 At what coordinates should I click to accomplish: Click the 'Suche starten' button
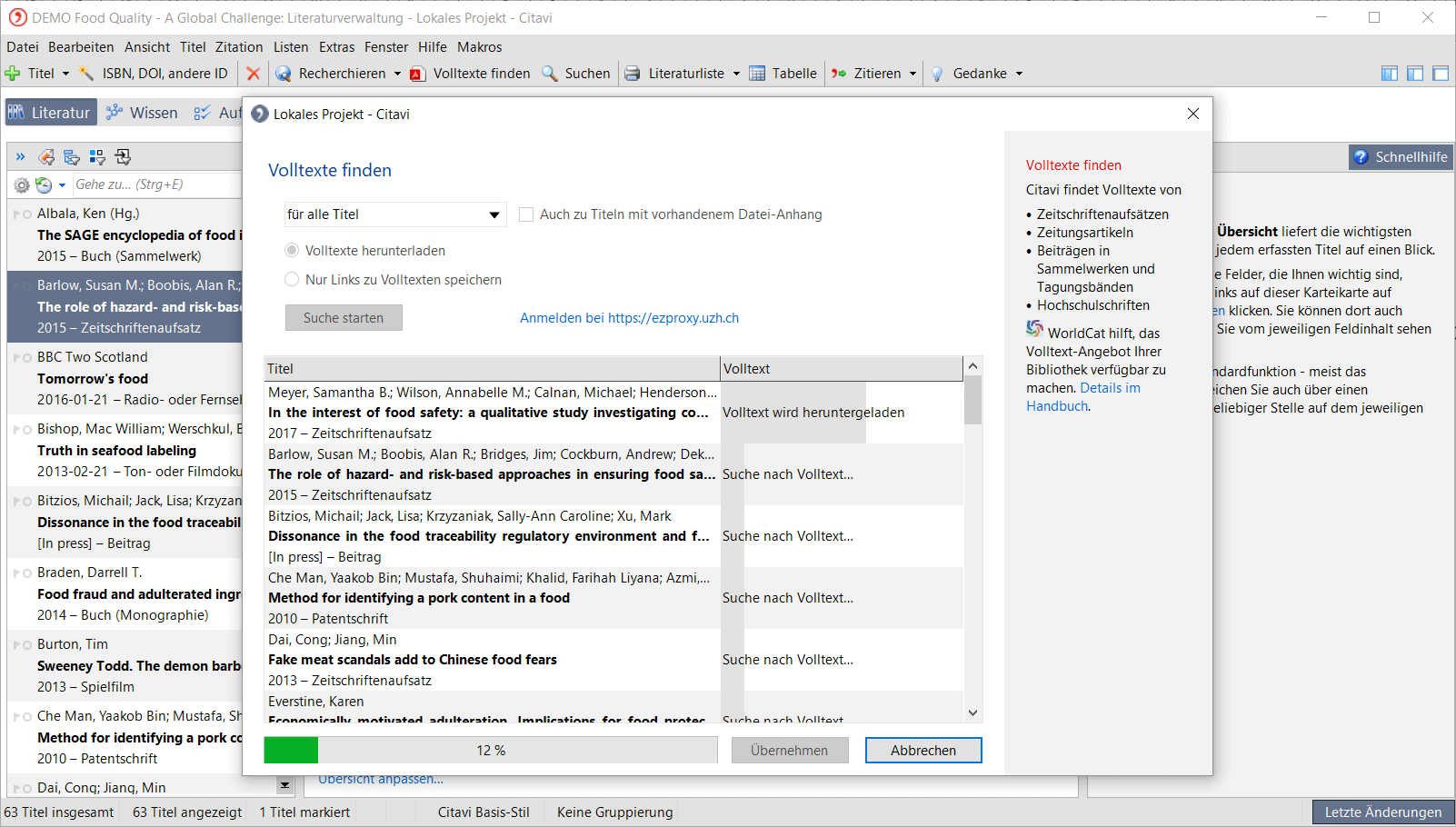click(344, 318)
